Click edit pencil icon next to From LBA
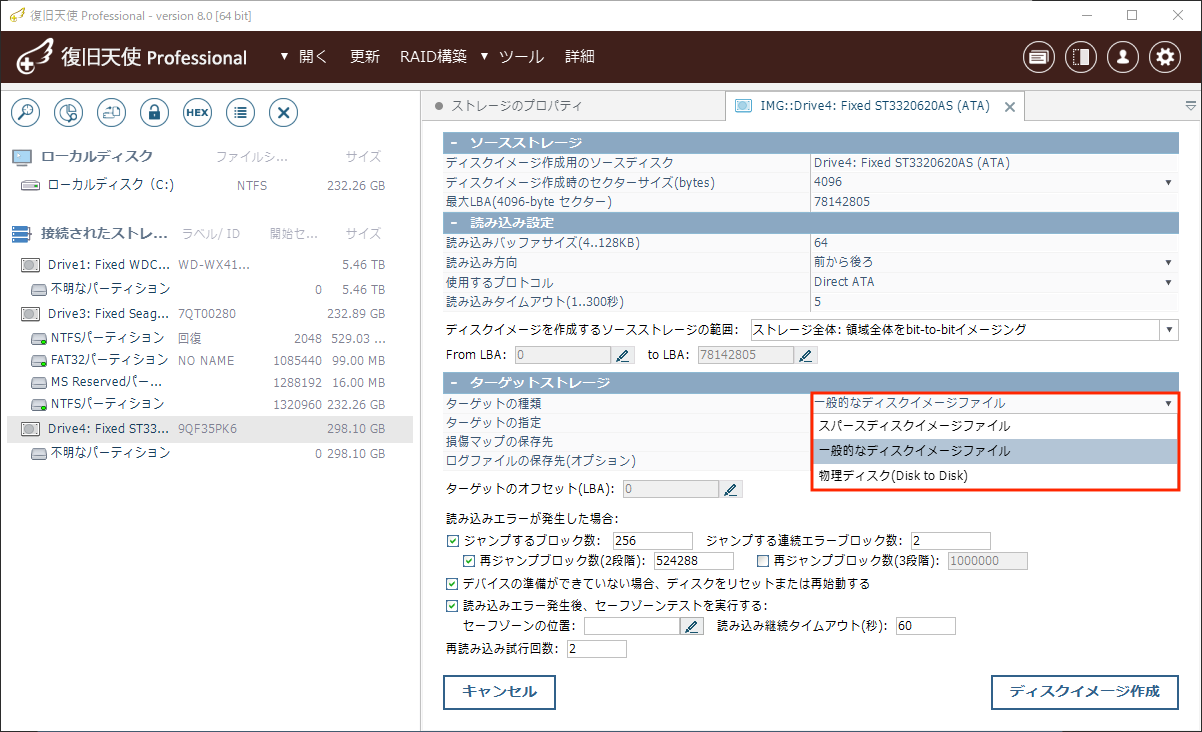This screenshot has width=1202, height=732. [x=623, y=355]
